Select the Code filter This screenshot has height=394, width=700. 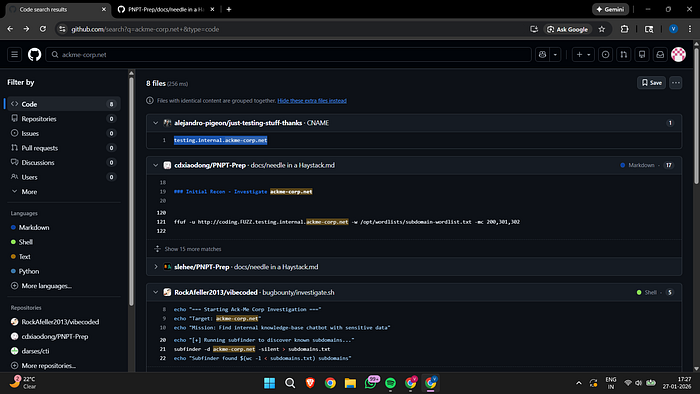(x=63, y=104)
